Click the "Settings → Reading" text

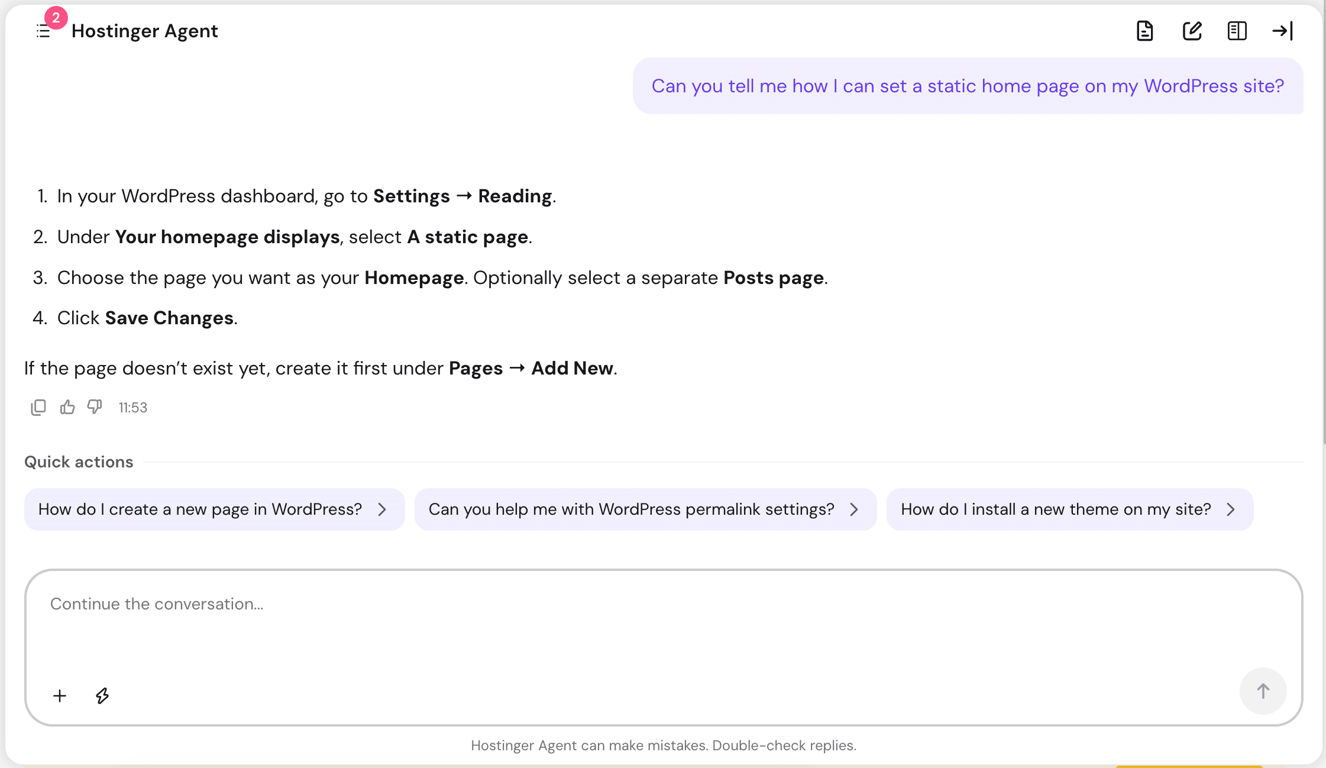[x=462, y=196]
